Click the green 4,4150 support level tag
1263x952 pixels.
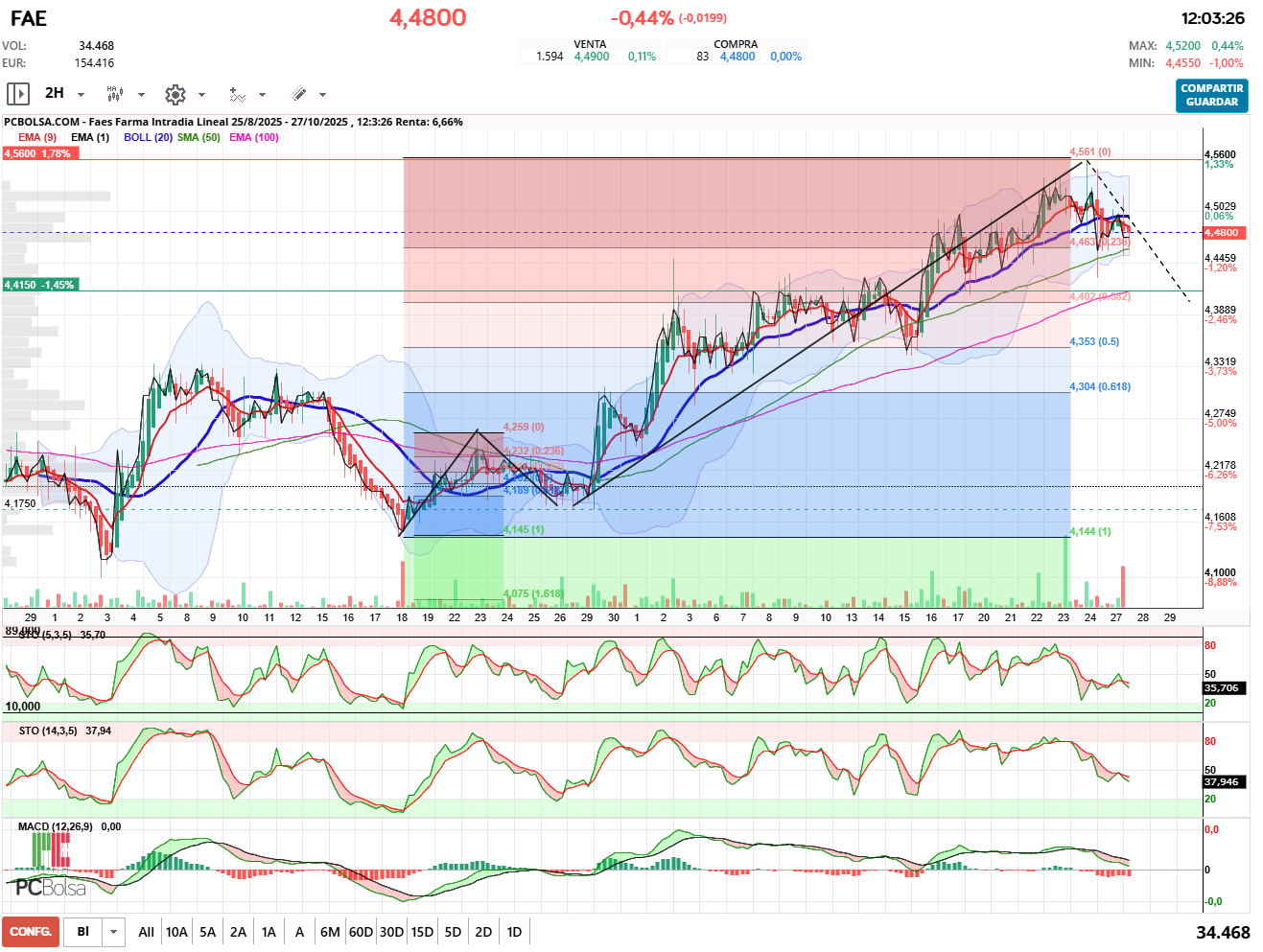38,285
